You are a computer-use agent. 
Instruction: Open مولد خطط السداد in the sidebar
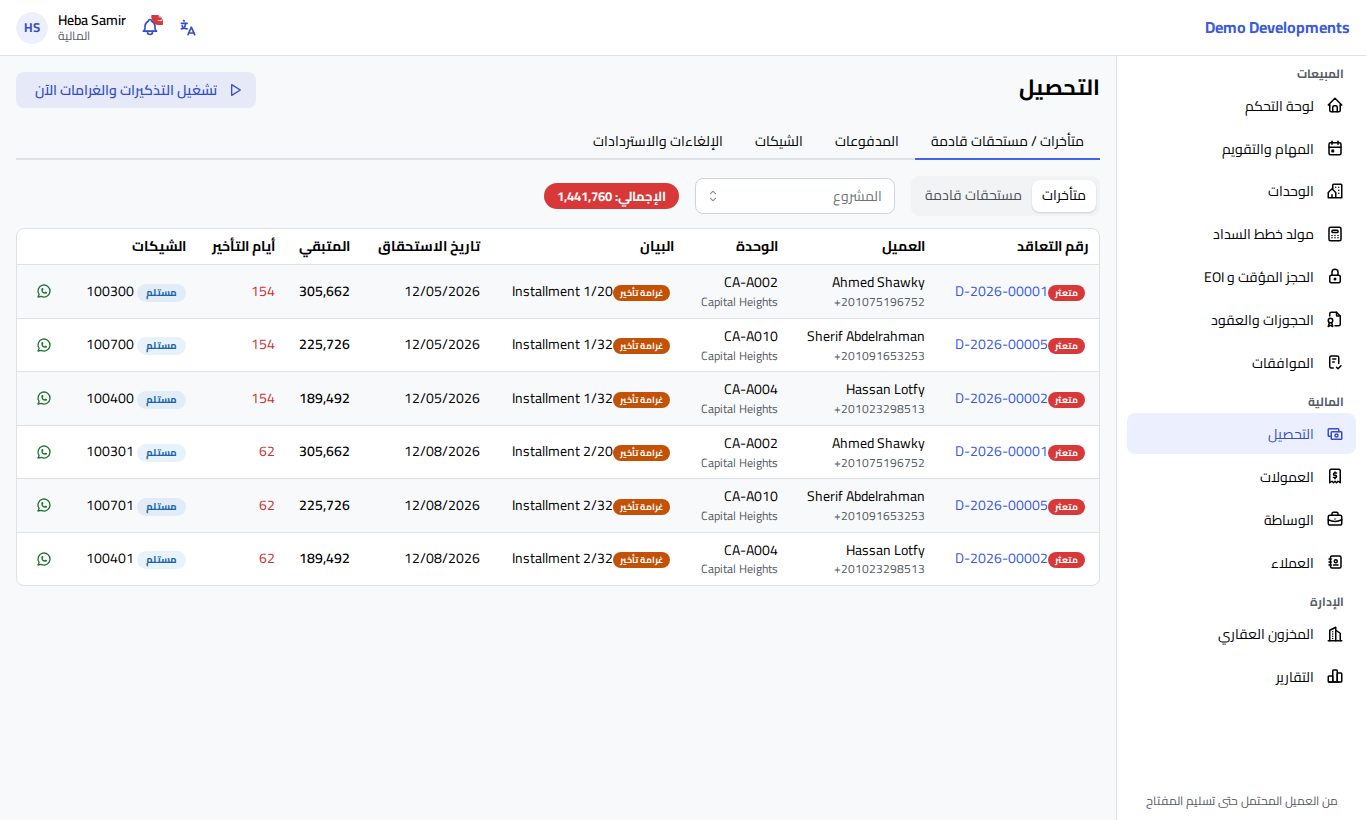pos(1241,234)
